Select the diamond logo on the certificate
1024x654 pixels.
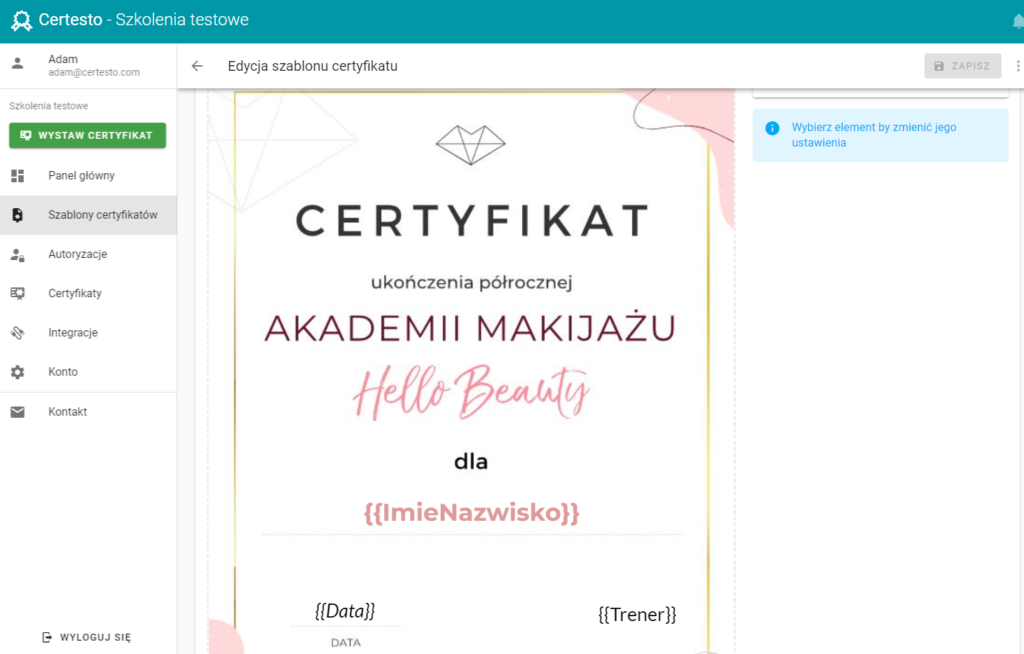pyautogui.click(x=471, y=144)
